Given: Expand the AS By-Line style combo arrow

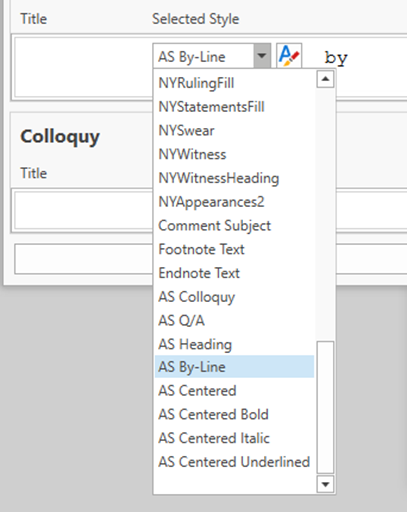Looking at the screenshot, I should click(262, 56).
